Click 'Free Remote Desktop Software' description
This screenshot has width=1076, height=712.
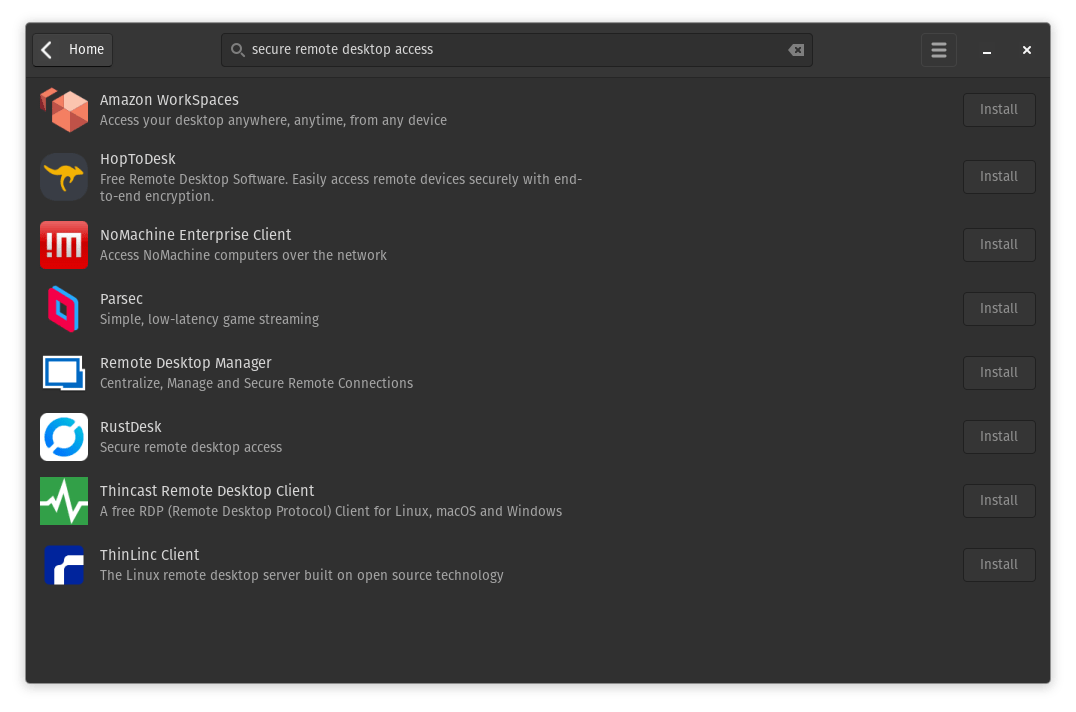click(x=341, y=188)
